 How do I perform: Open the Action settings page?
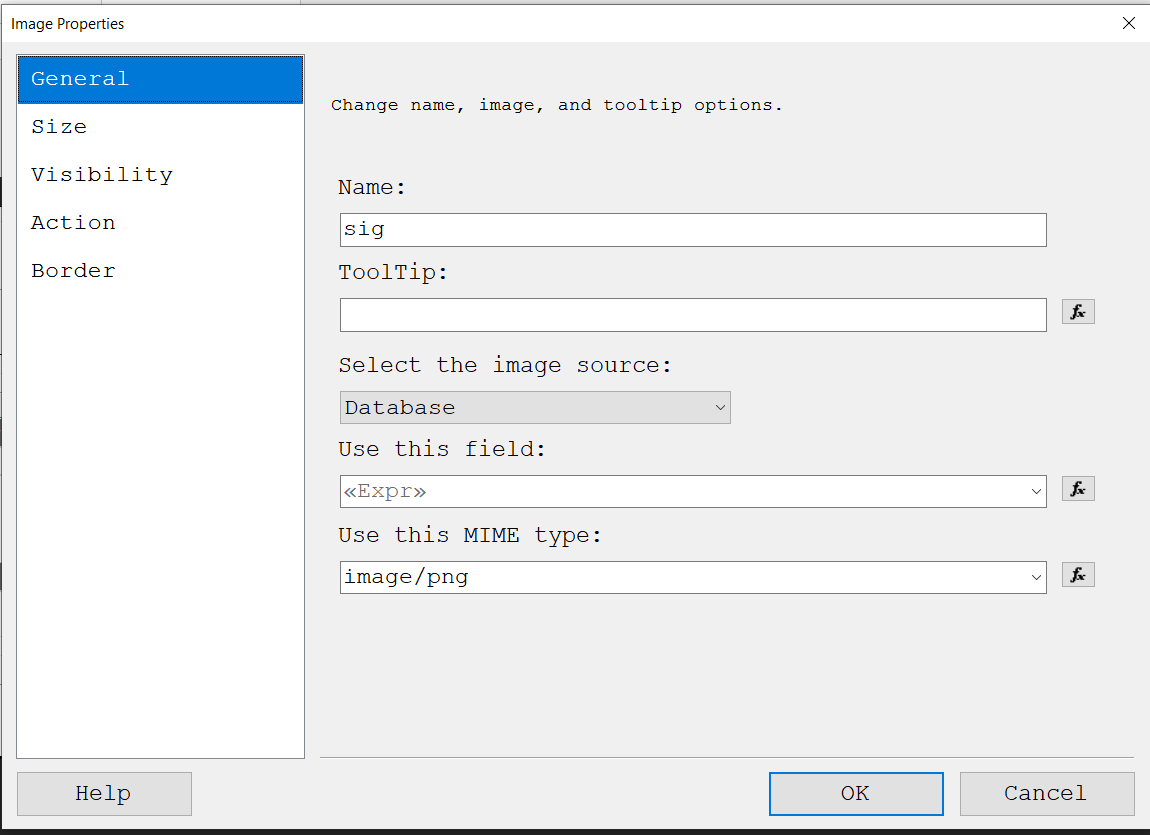pyautogui.click(x=72, y=222)
